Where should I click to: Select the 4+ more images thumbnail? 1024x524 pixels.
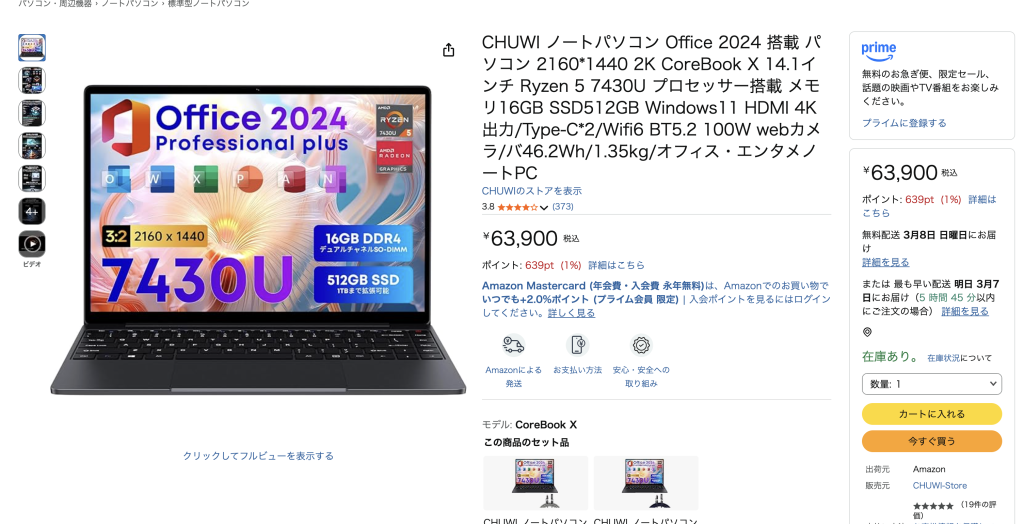[32, 211]
